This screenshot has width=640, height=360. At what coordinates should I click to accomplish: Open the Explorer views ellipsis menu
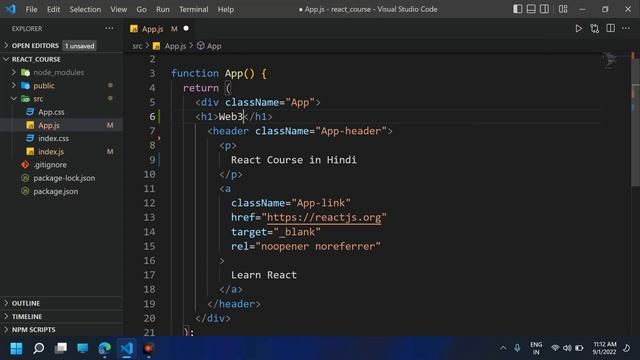click(x=109, y=28)
